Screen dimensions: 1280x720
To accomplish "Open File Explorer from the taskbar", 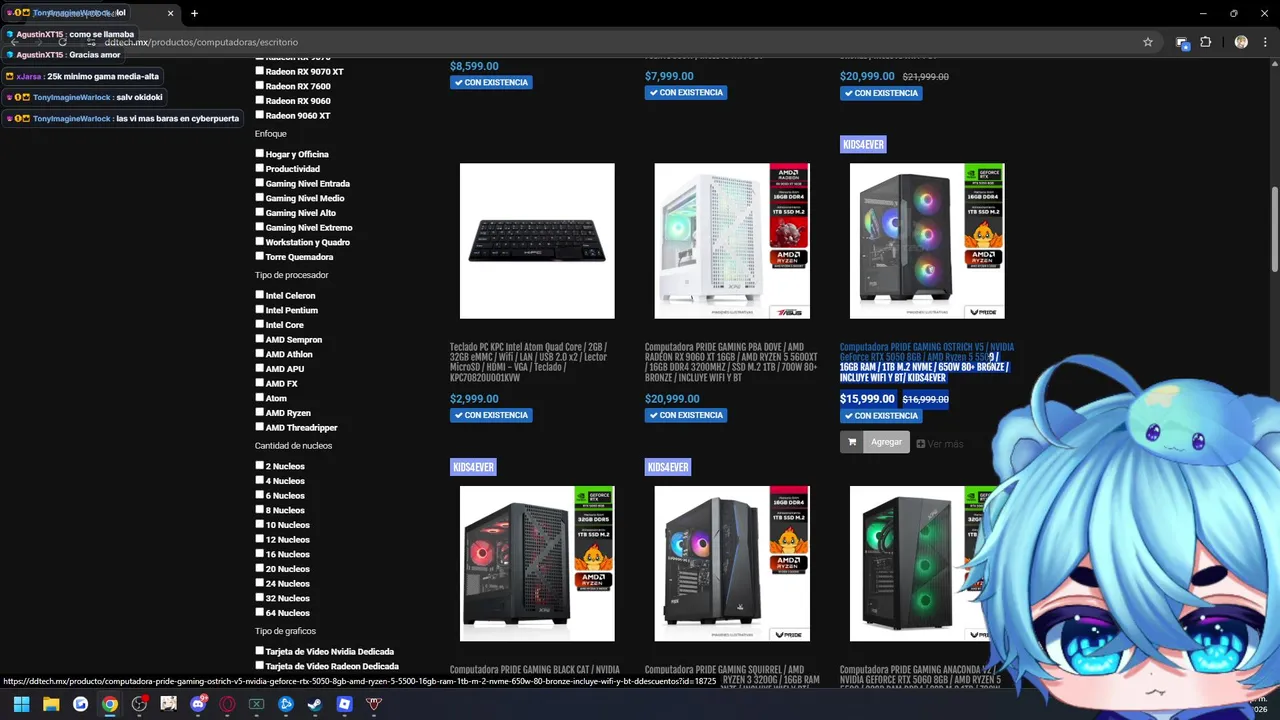I will click(51, 704).
